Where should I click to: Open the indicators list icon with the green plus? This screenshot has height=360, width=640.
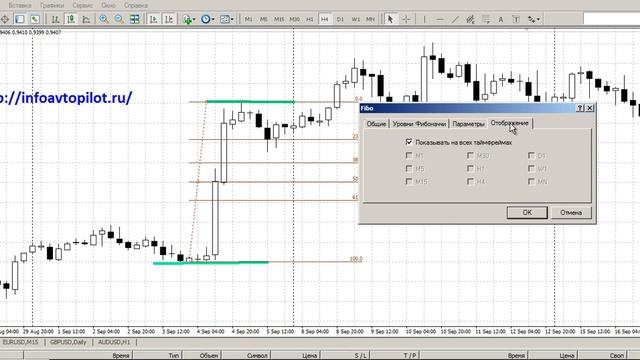tap(187, 19)
